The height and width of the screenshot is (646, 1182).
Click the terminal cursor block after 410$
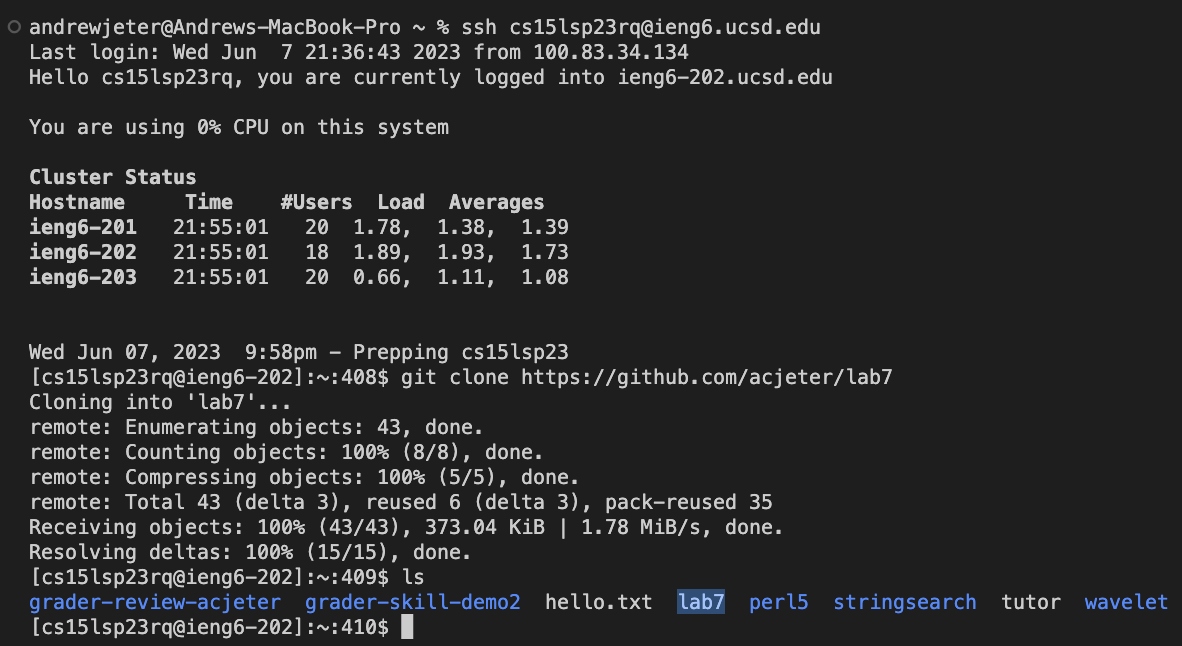click(407, 627)
